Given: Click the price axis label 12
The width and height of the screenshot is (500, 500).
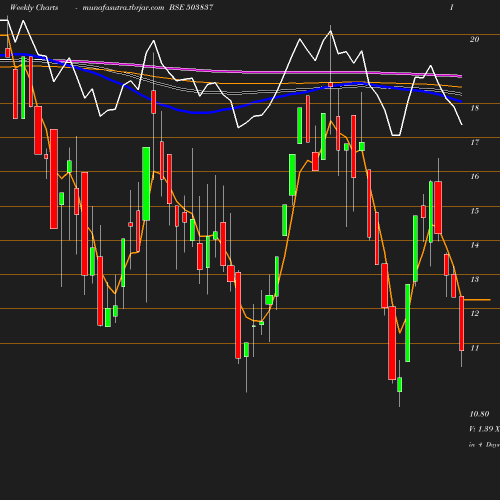Looking at the screenshot, I should point(474,313).
